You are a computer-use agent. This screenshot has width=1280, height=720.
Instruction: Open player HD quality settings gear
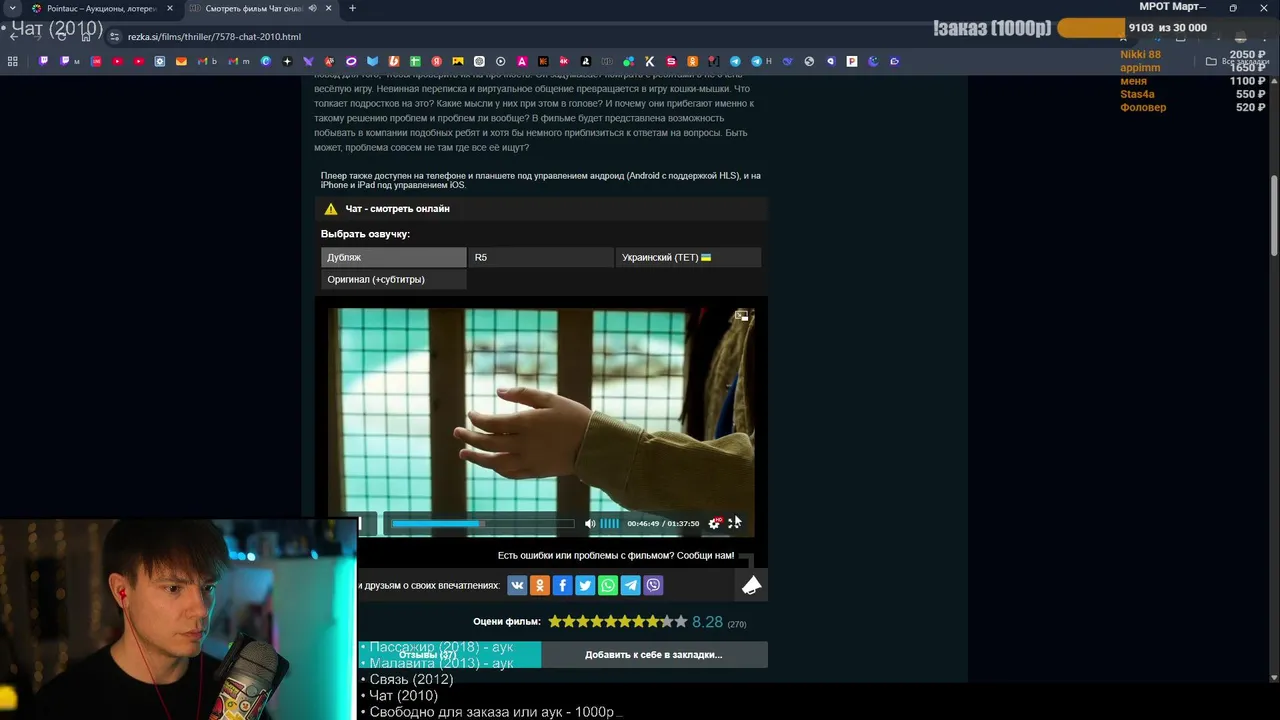(714, 523)
